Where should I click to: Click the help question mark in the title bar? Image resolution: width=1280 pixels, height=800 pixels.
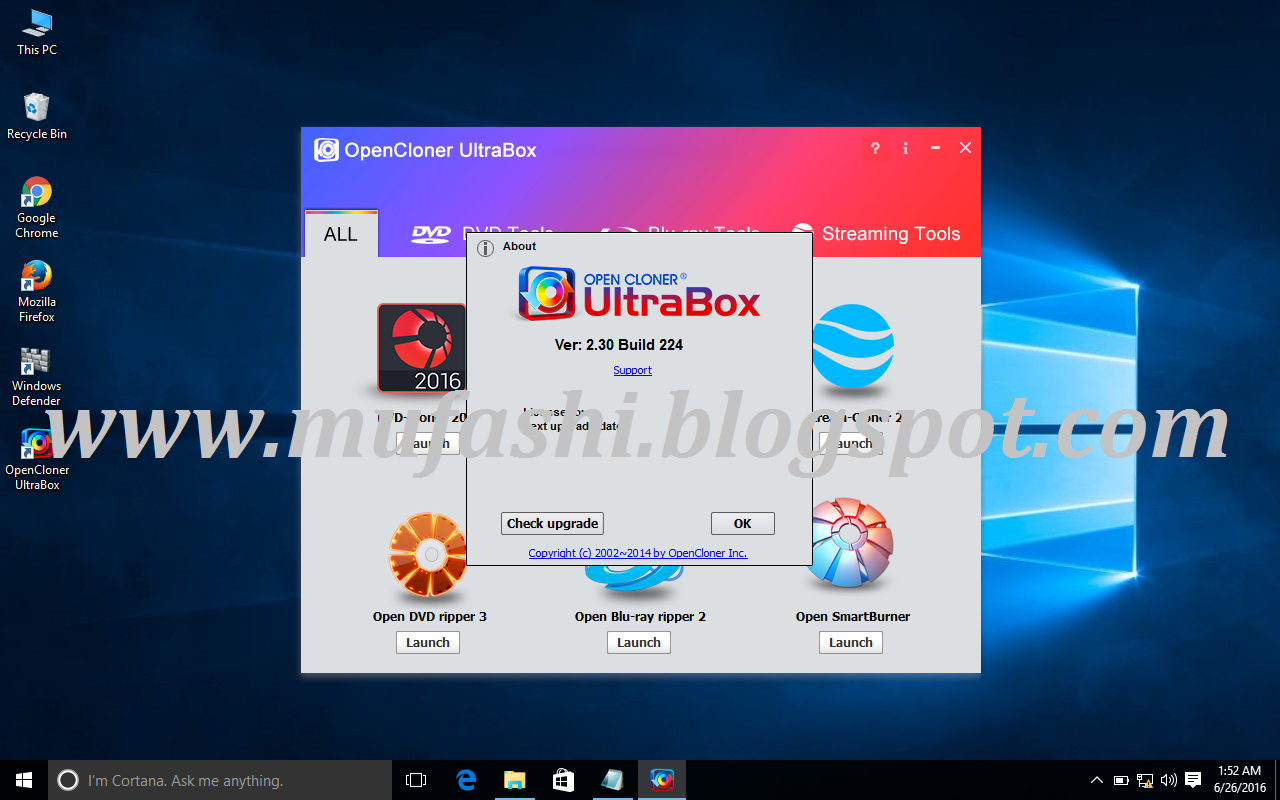pos(874,147)
